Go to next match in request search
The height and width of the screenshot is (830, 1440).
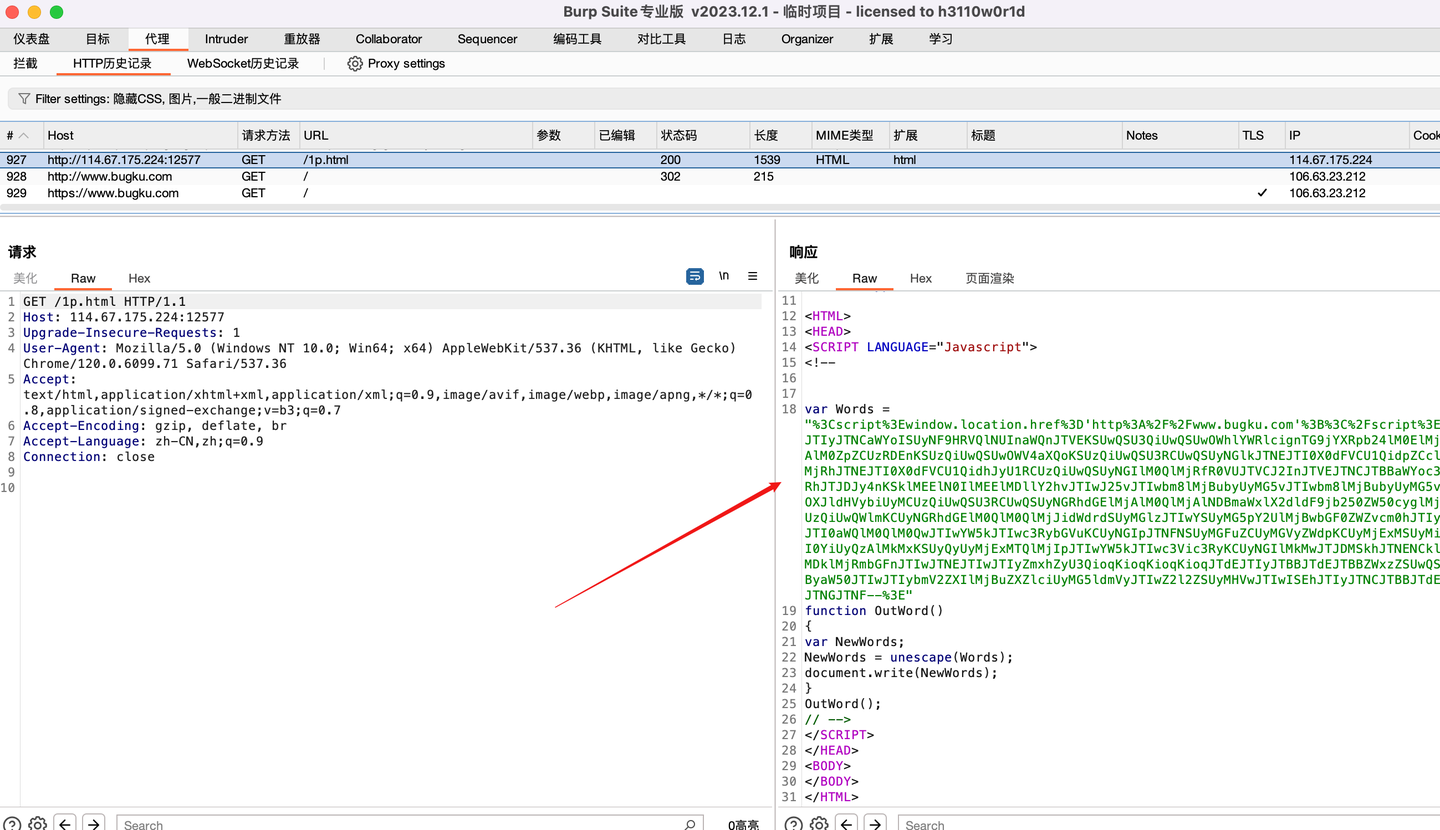[93, 824]
